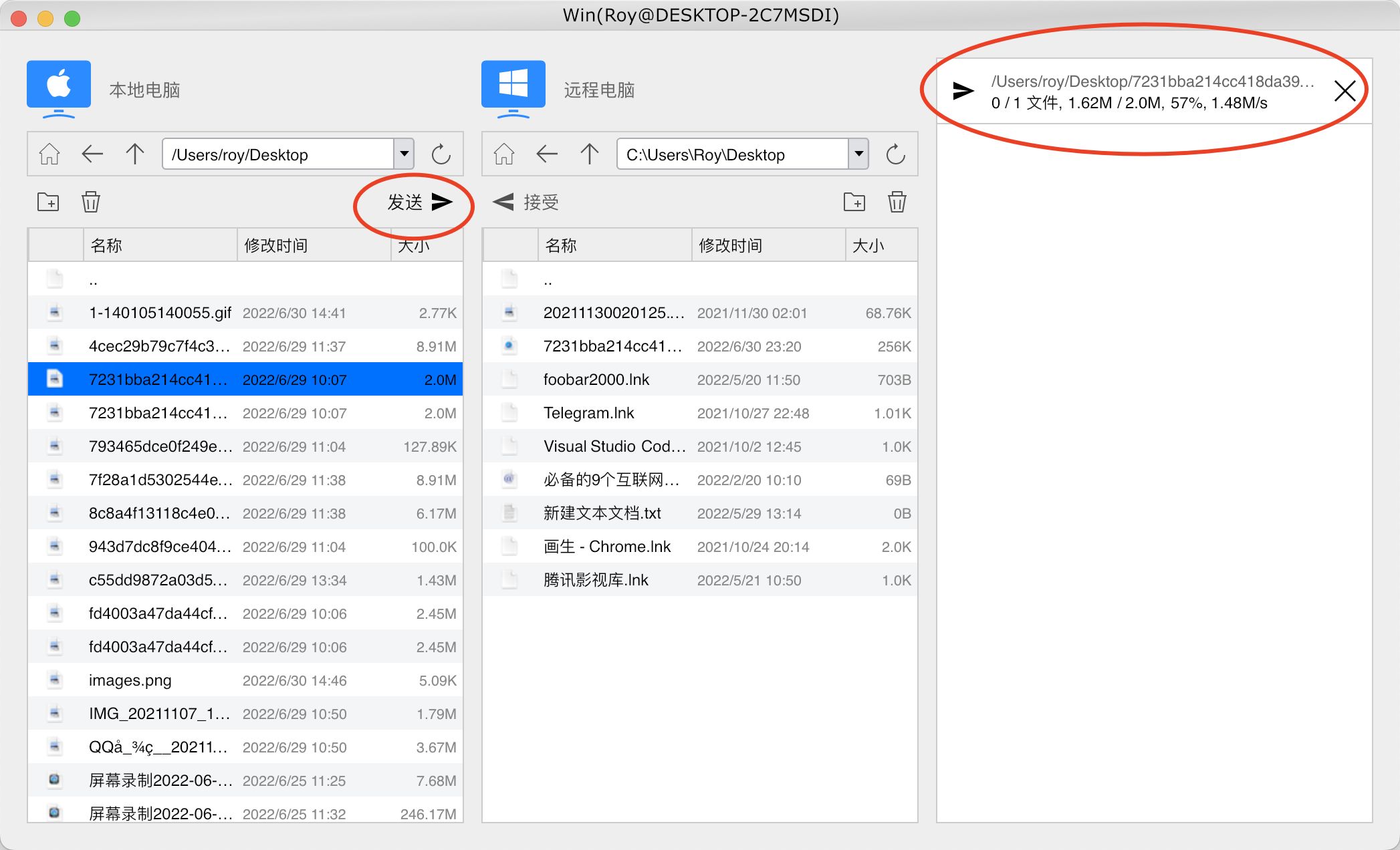Image resolution: width=1400 pixels, height=850 pixels.
Task: Open the C:\Users\Roy\Desktop path dropdown
Action: coord(858,154)
